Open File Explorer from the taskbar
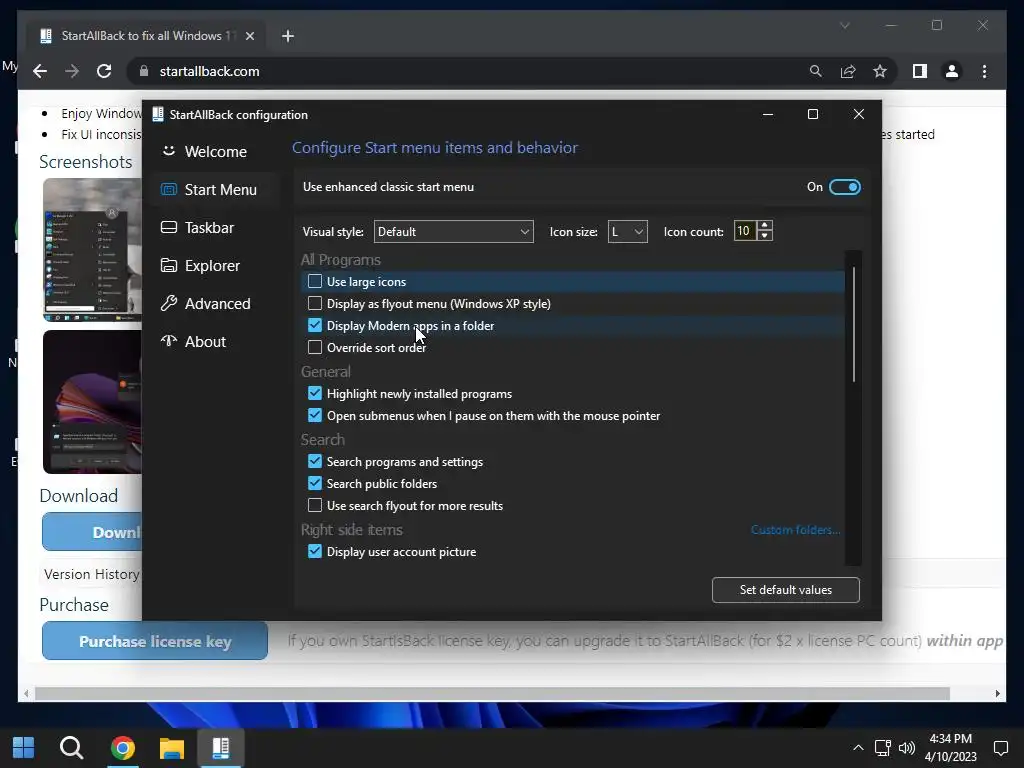 coord(172,748)
